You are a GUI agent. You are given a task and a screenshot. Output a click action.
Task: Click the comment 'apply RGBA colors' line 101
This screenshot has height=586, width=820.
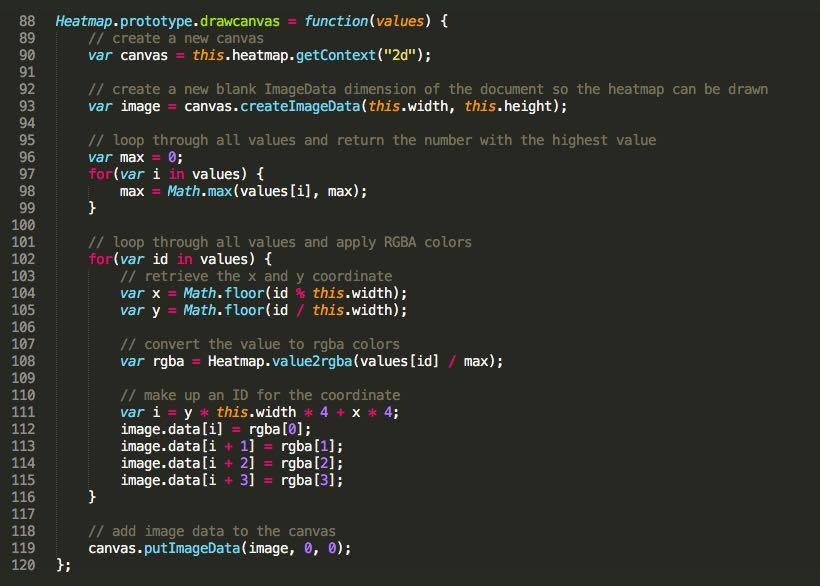280,242
